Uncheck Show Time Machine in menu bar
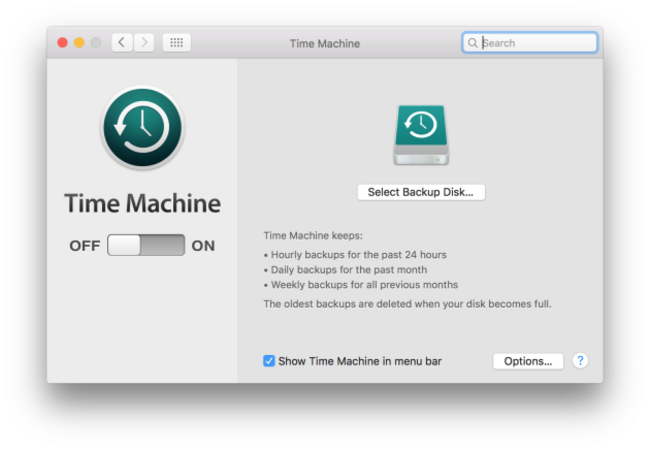The height and width of the screenshot is (450, 650). point(269,361)
